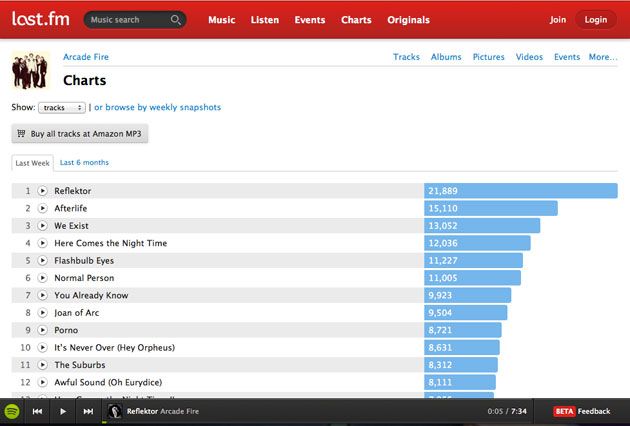Click the Arcade Fire artist thumbnail
The height and width of the screenshot is (426, 630).
[x=30, y=69]
